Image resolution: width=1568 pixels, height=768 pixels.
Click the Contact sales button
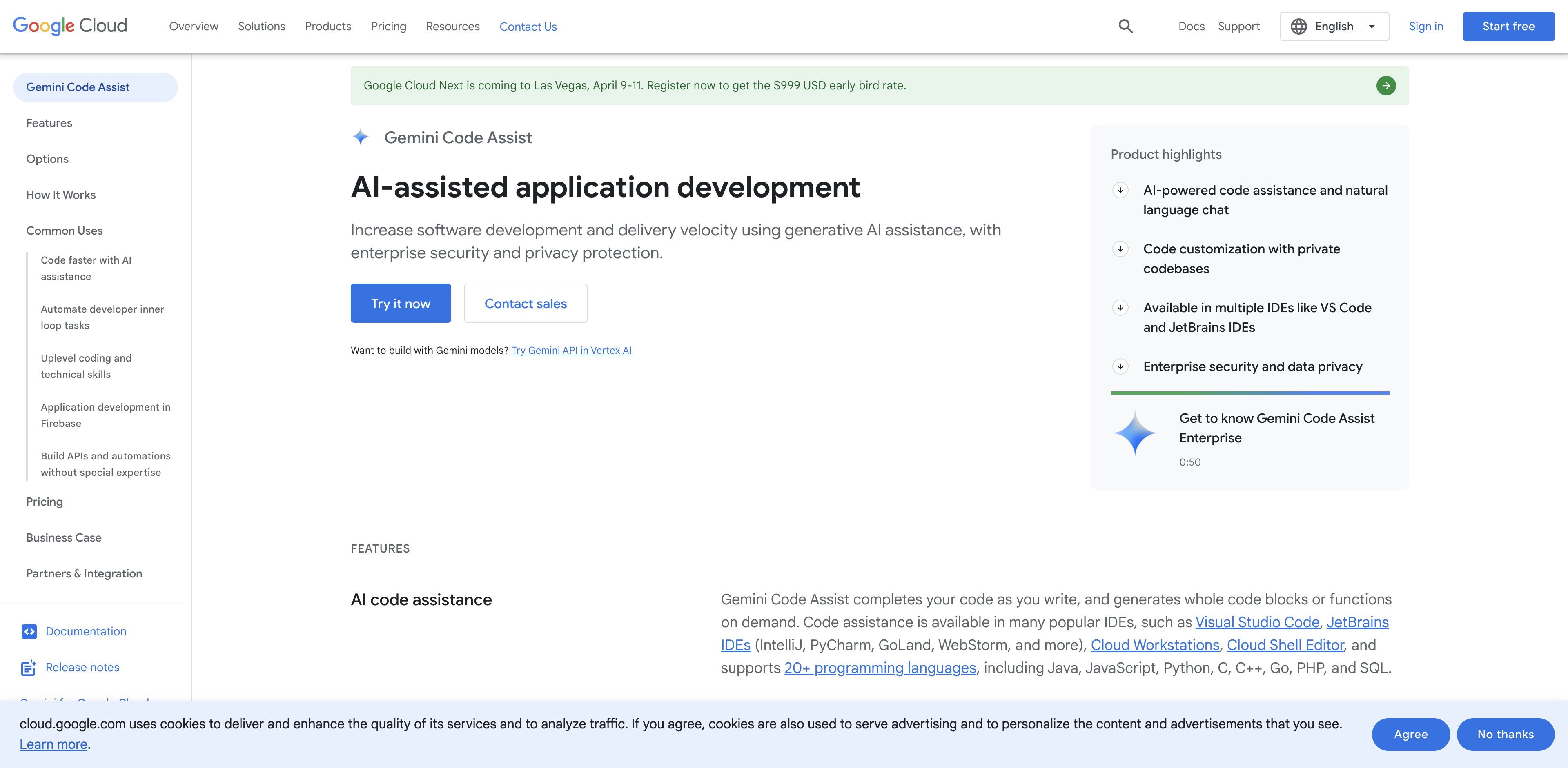(525, 303)
